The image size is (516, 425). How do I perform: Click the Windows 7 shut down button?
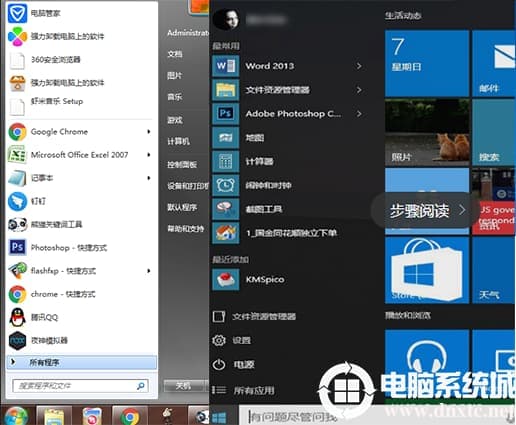[183, 386]
